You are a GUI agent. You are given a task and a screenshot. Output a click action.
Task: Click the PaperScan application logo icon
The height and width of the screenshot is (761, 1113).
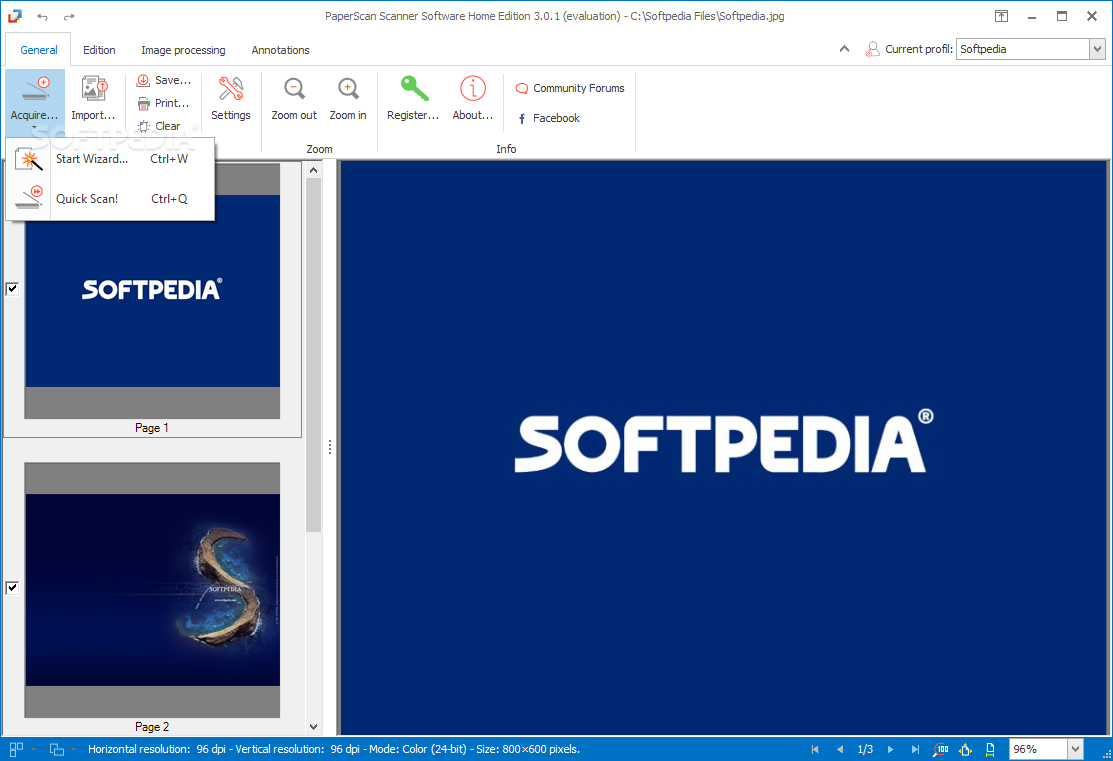tap(14, 16)
